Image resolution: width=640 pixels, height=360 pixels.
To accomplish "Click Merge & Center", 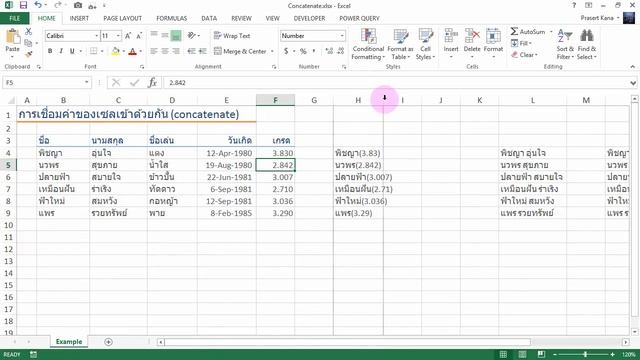I will [x=240, y=51].
